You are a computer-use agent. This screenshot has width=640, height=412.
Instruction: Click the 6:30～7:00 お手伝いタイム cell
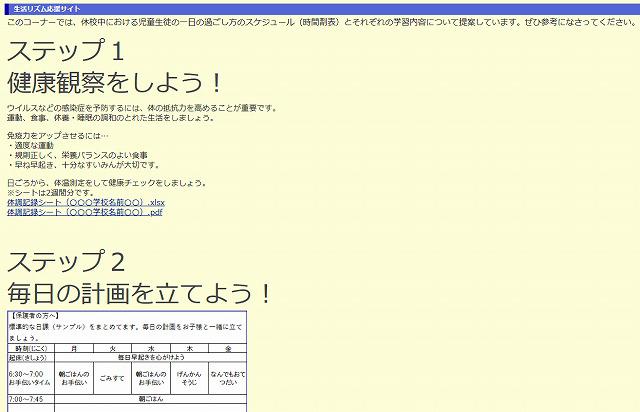[30, 378]
